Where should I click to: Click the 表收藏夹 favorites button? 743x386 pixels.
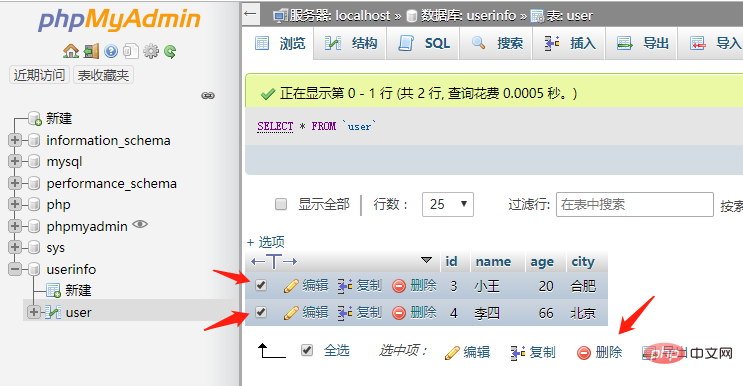pyautogui.click(x=103, y=75)
